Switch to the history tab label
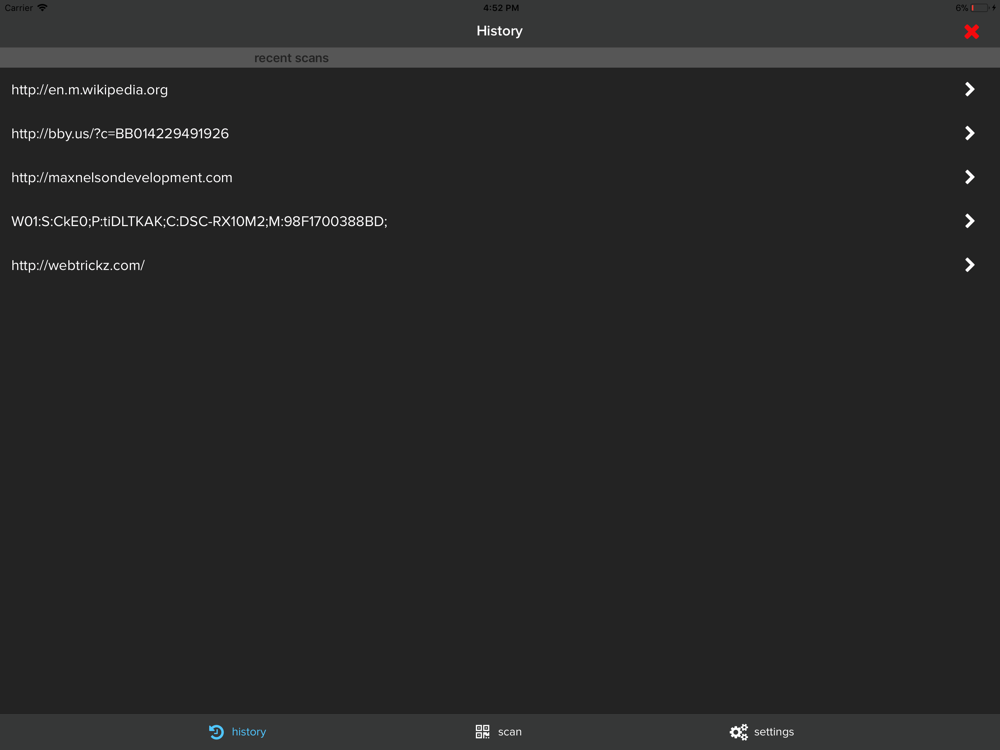This screenshot has width=1000, height=750. point(249,732)
